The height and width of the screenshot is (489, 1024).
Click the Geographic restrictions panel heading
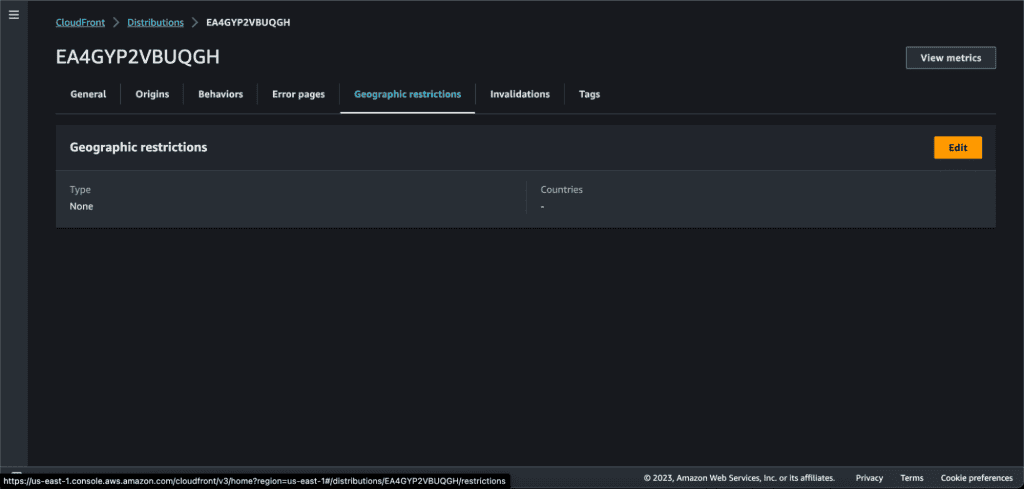[138, 148]
